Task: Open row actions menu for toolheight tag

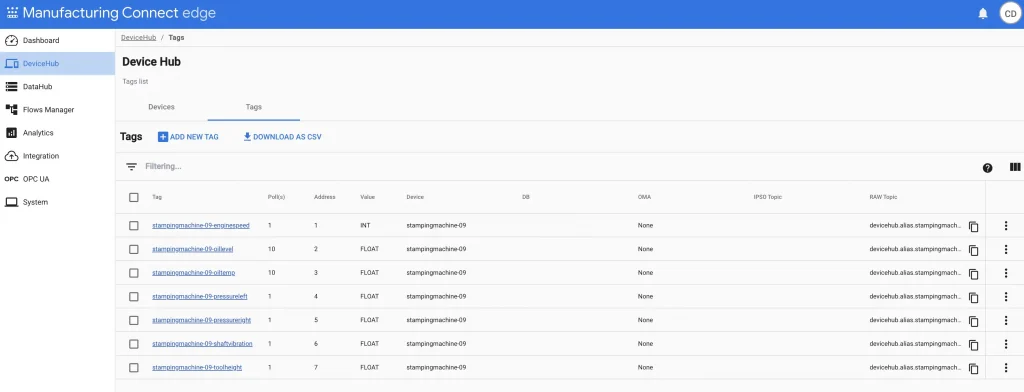Action: coord(1006,368)
